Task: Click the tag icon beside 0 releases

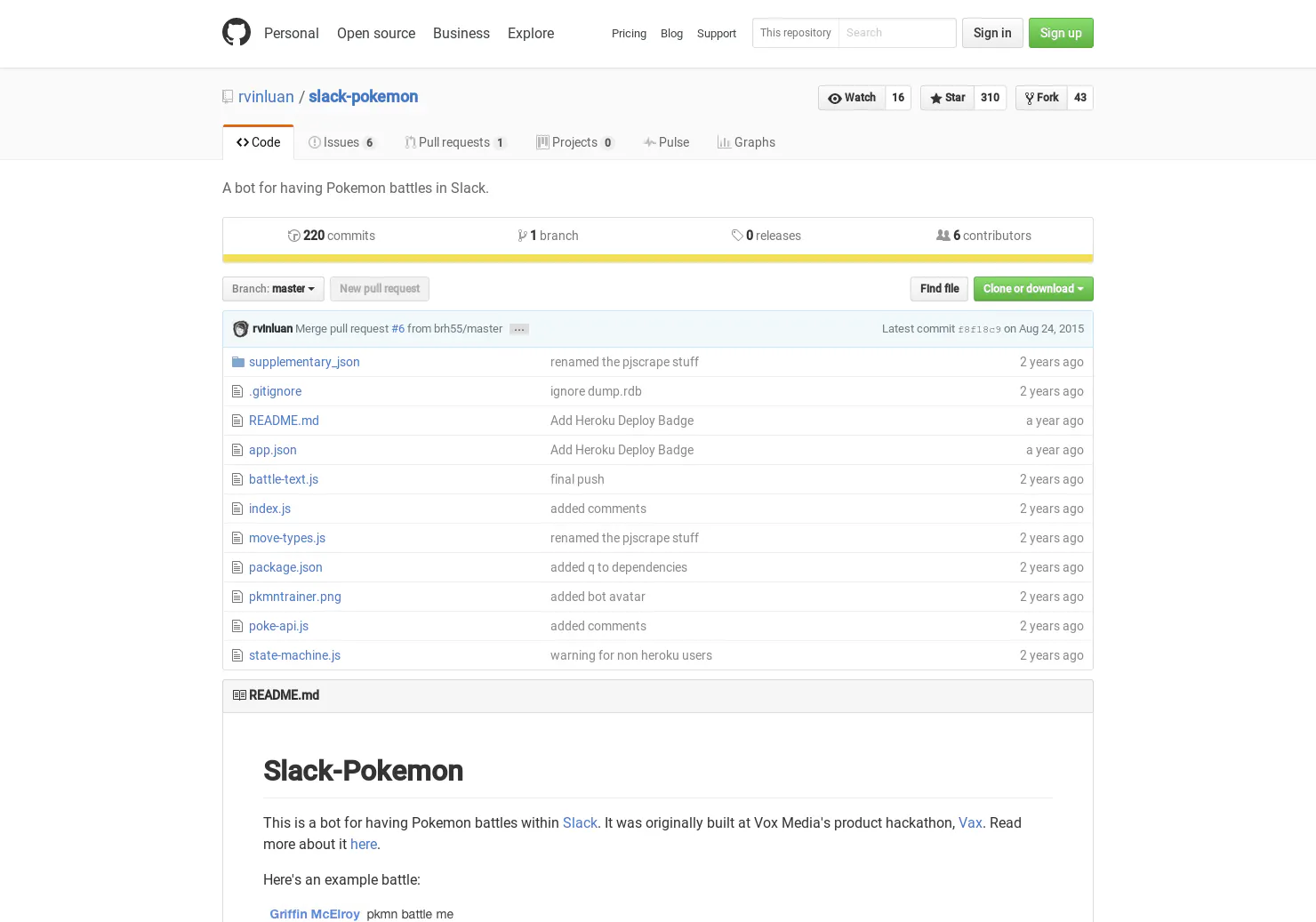Action: 737,236
